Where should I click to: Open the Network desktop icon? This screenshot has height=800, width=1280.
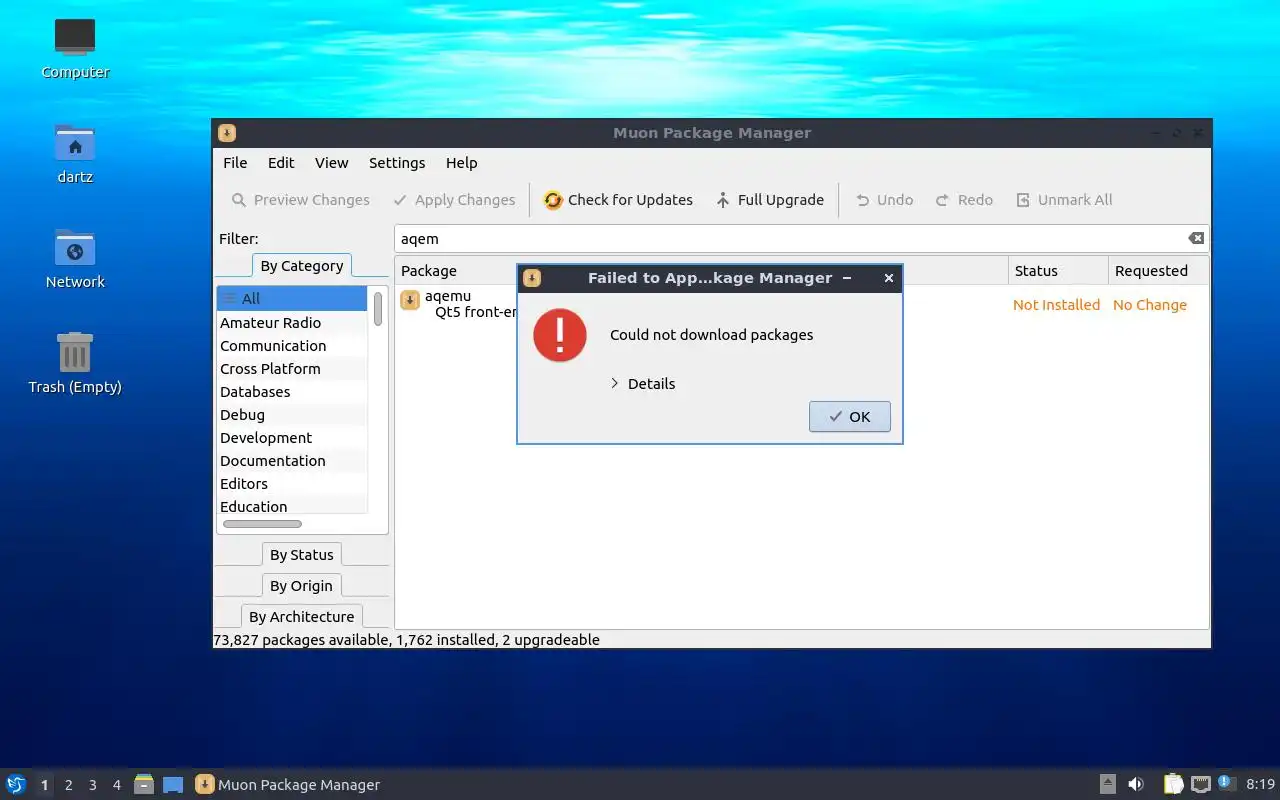tap(75, 258)
